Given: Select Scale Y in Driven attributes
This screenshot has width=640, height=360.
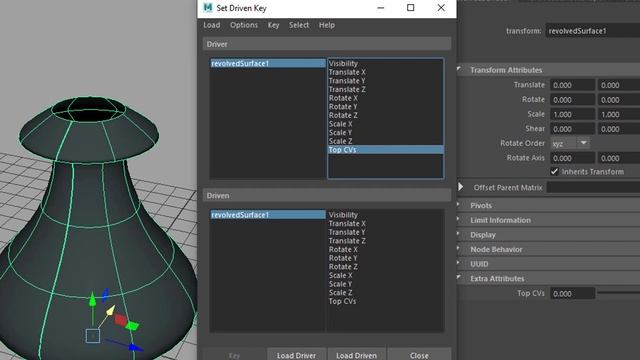Looking at the screenshot, I should pyautogui.click(x=340, y=284).
